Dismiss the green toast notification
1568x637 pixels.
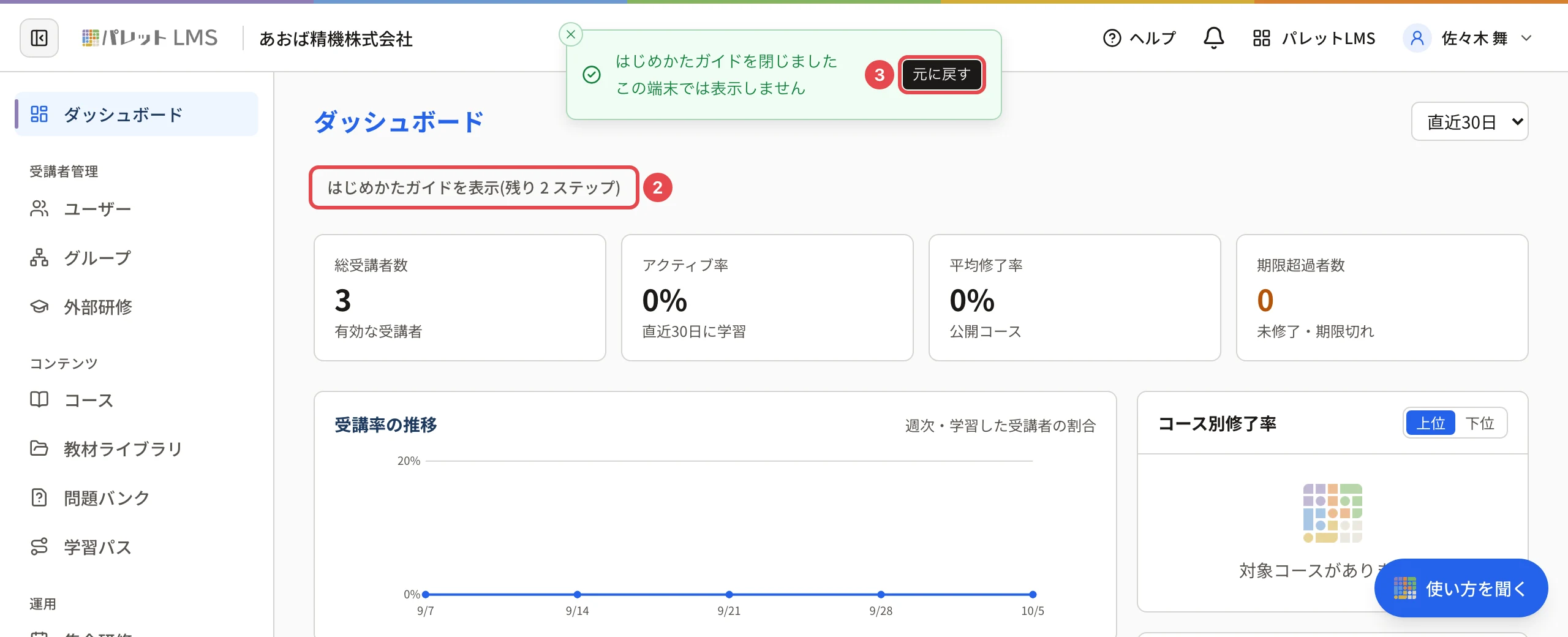570,34
